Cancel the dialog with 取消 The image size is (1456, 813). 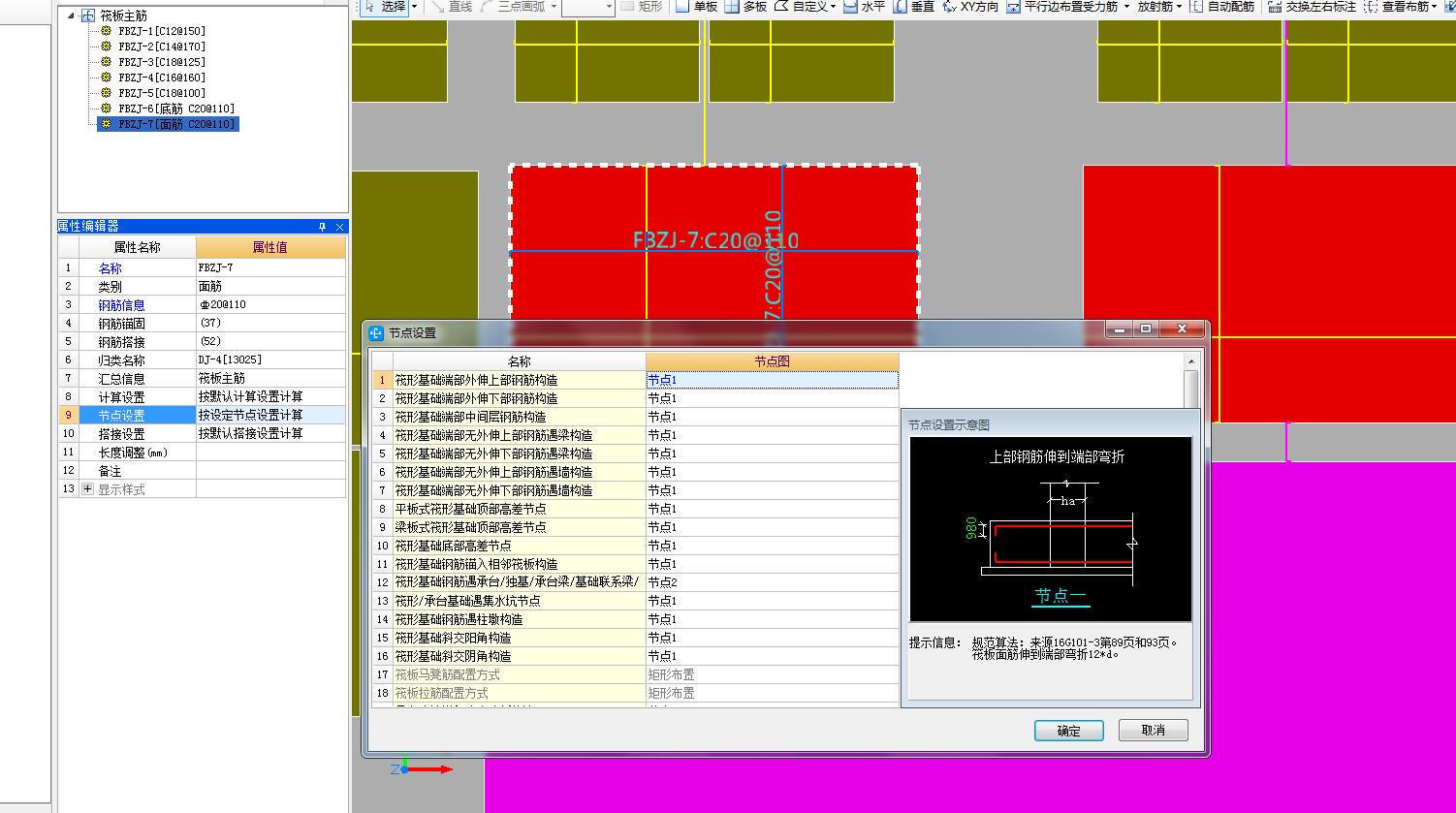point(1154,731)
